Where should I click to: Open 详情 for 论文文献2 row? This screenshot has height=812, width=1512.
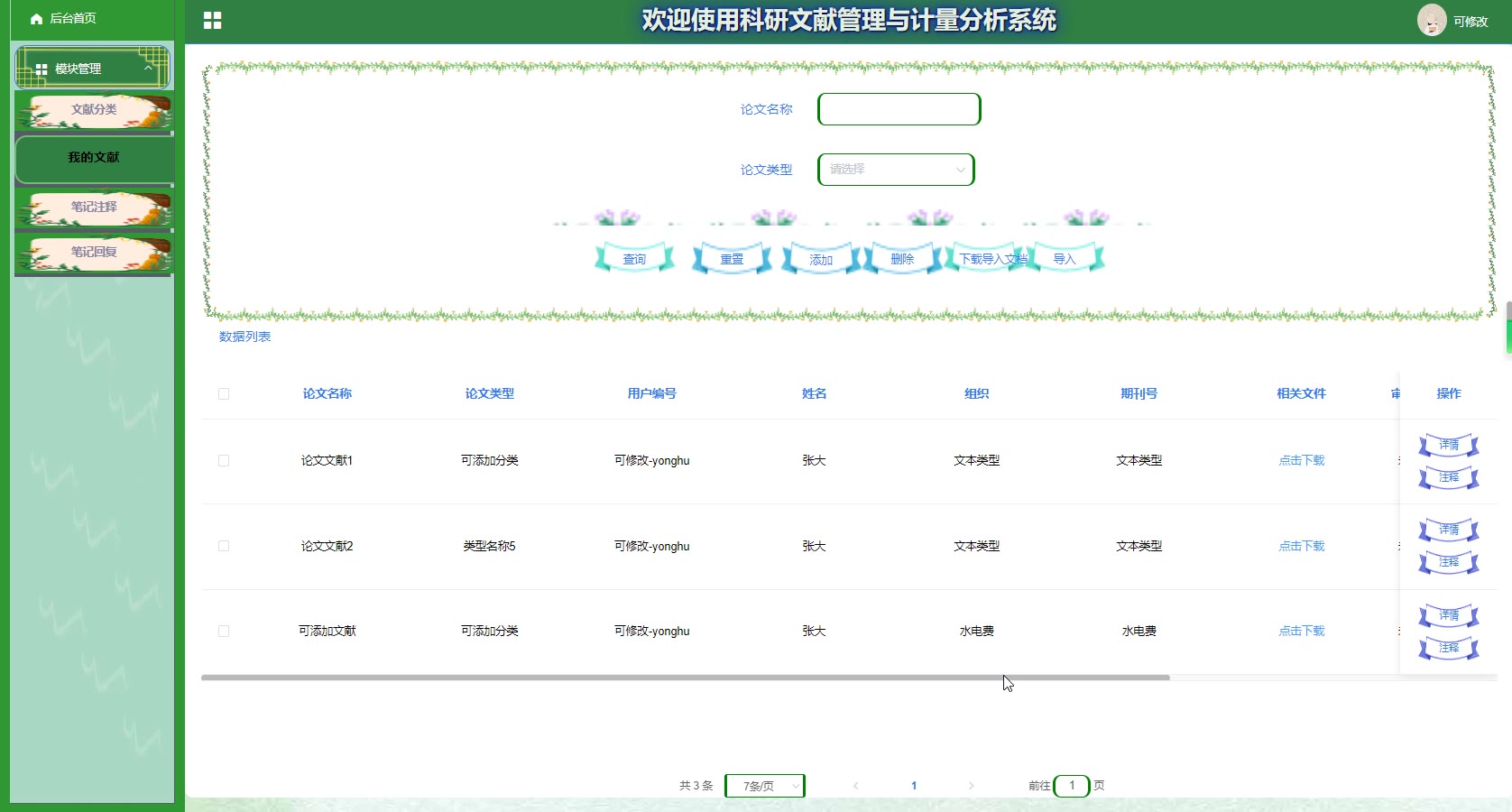click(x=1449, y=530)
